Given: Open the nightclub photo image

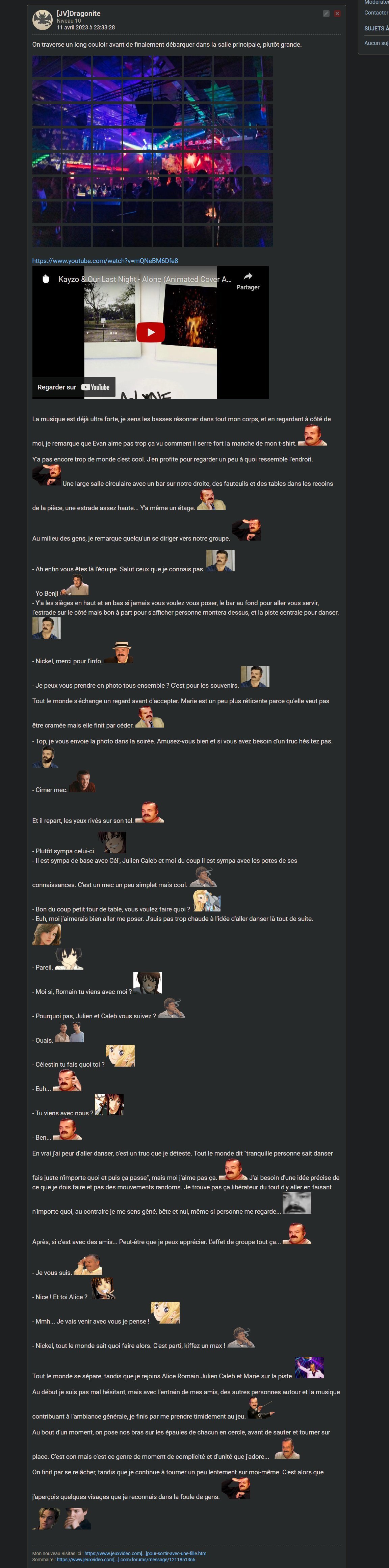Looking at the screenshot, I should click(152, 151).
